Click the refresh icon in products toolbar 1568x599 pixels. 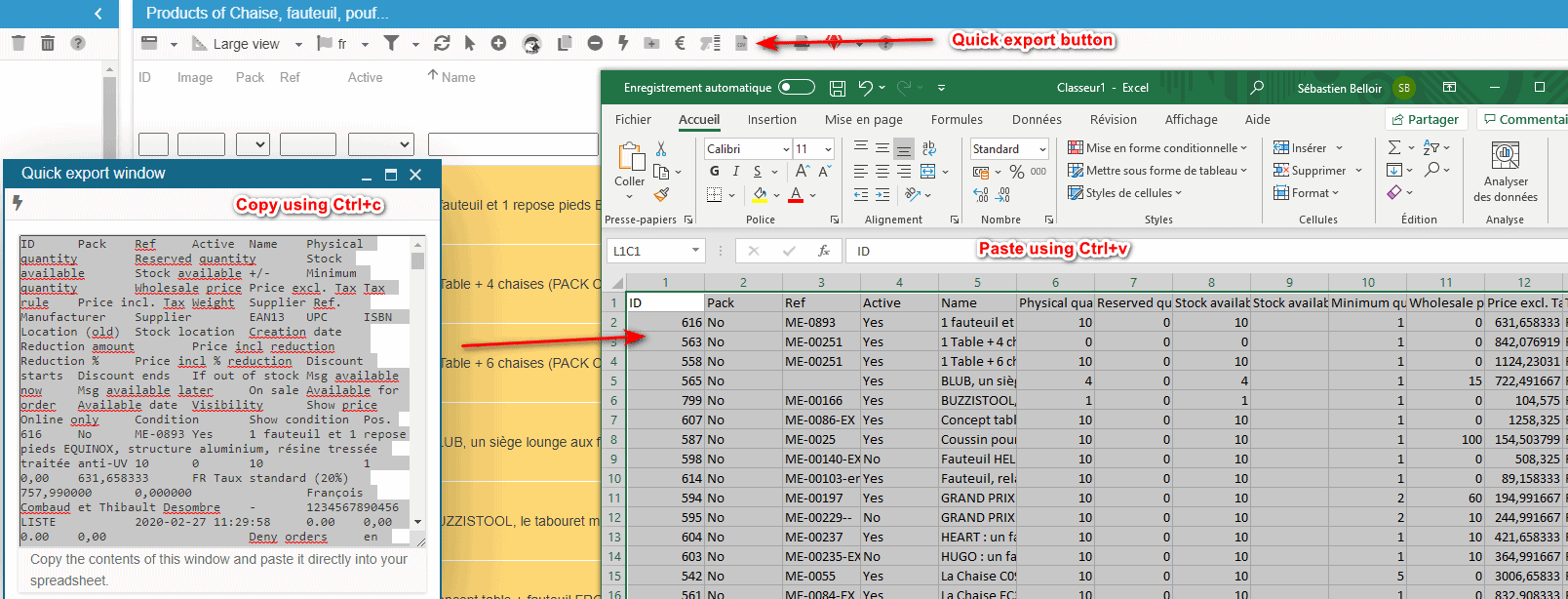[x=442, y=43]
